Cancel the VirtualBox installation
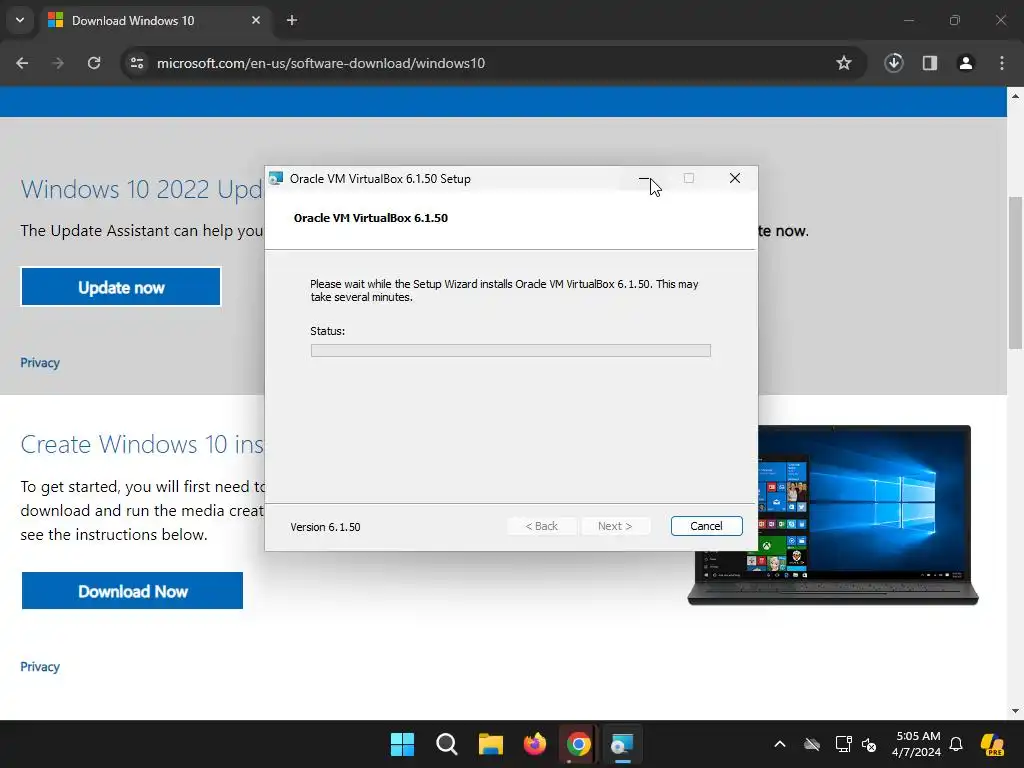 [x=707, y=526]
